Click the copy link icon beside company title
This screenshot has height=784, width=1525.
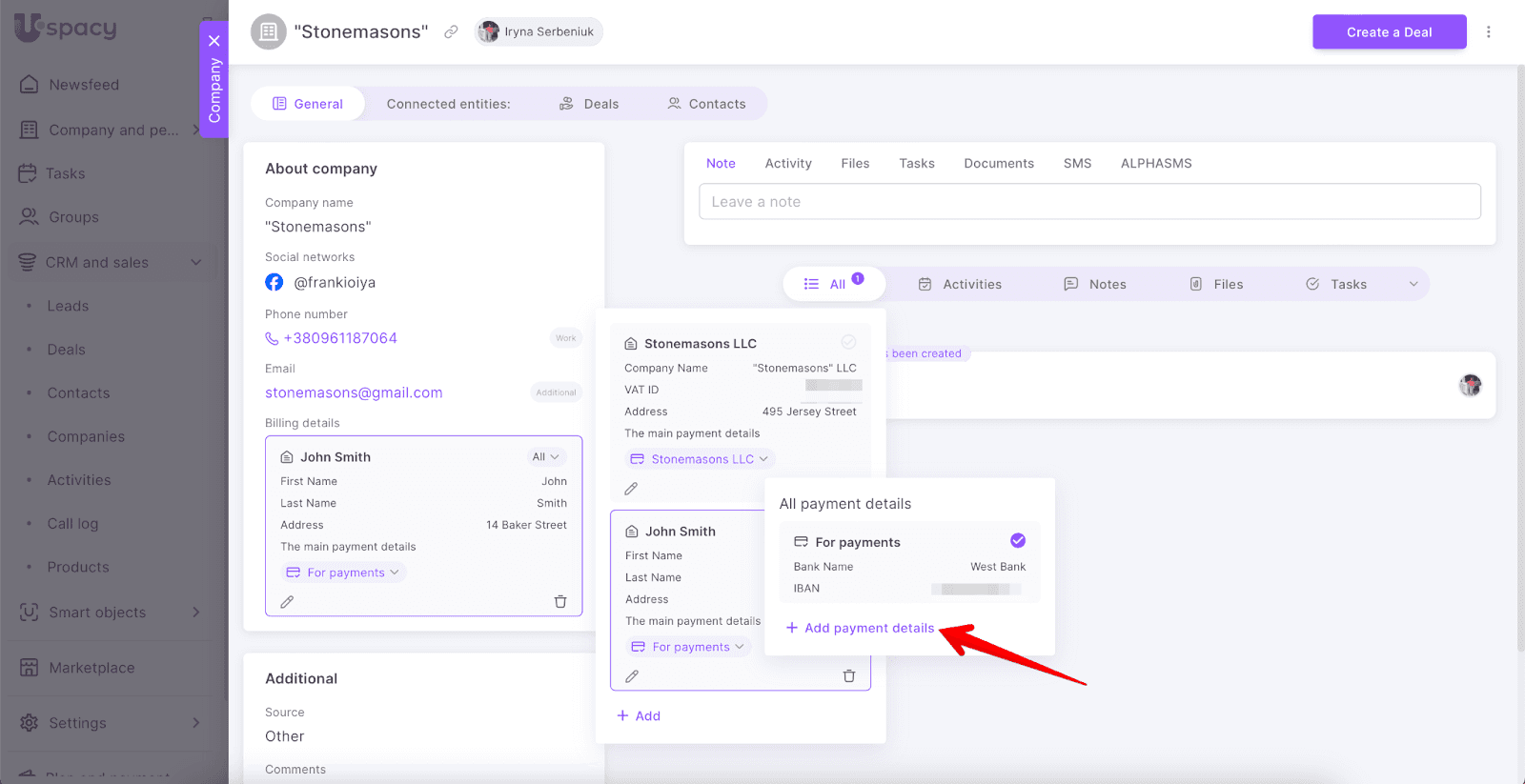pos(451,31)
